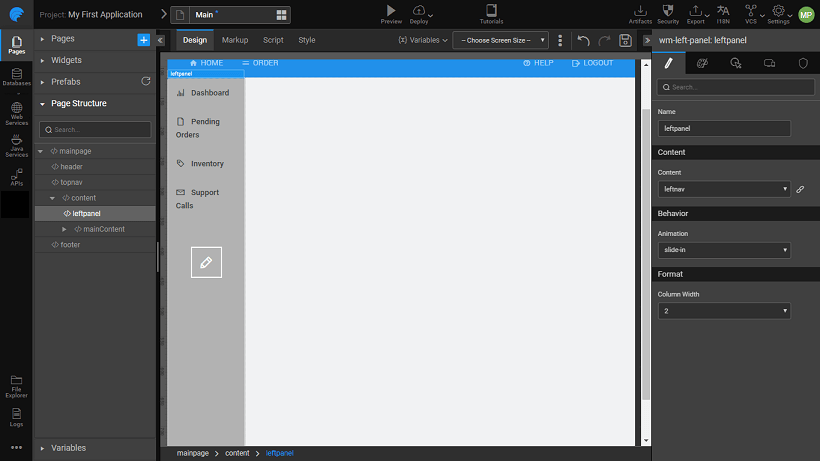The height and width of the screenshot is (461, 820).
Task: Click the undo arrow icon
Action: pos(583,40)
